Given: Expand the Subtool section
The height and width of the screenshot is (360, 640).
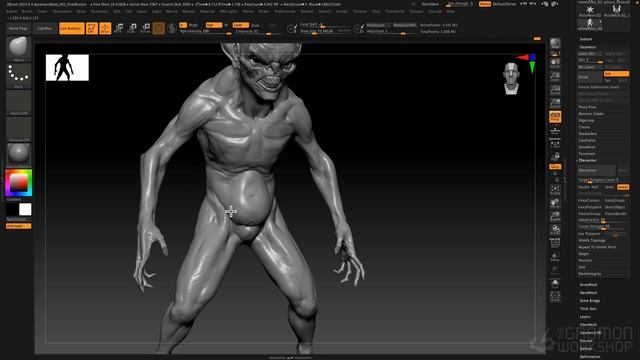Looking at the screenshot, I should click(586, 39).
